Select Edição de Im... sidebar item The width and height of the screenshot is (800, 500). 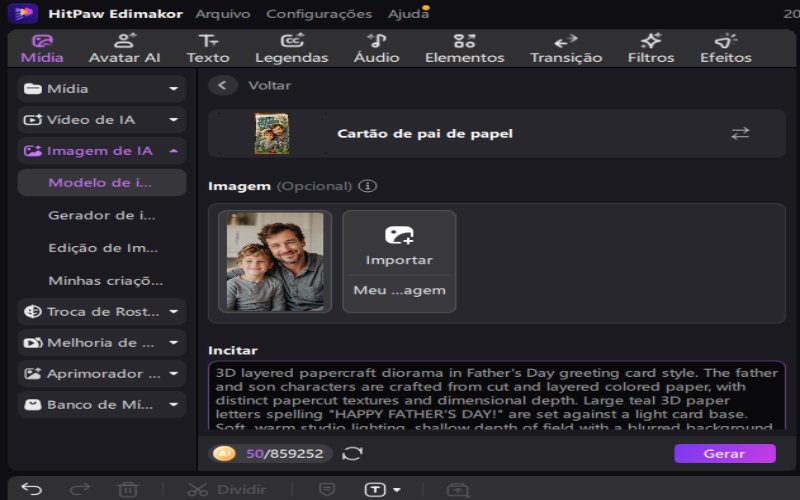pos(103,248)
